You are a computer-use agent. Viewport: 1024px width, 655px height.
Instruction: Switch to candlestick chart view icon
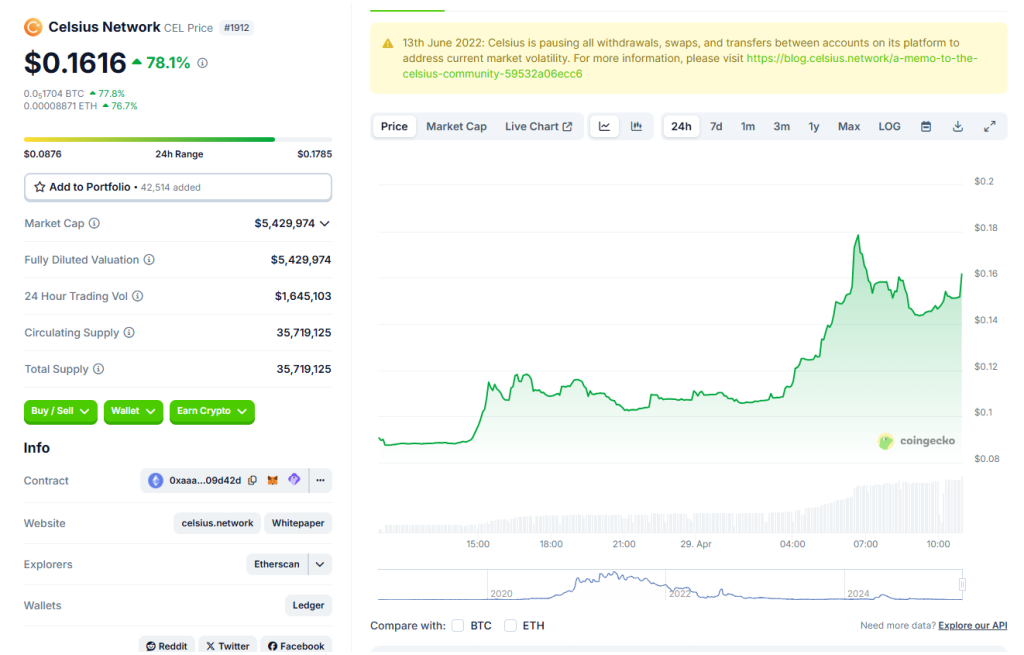click(x=636, y=126)
